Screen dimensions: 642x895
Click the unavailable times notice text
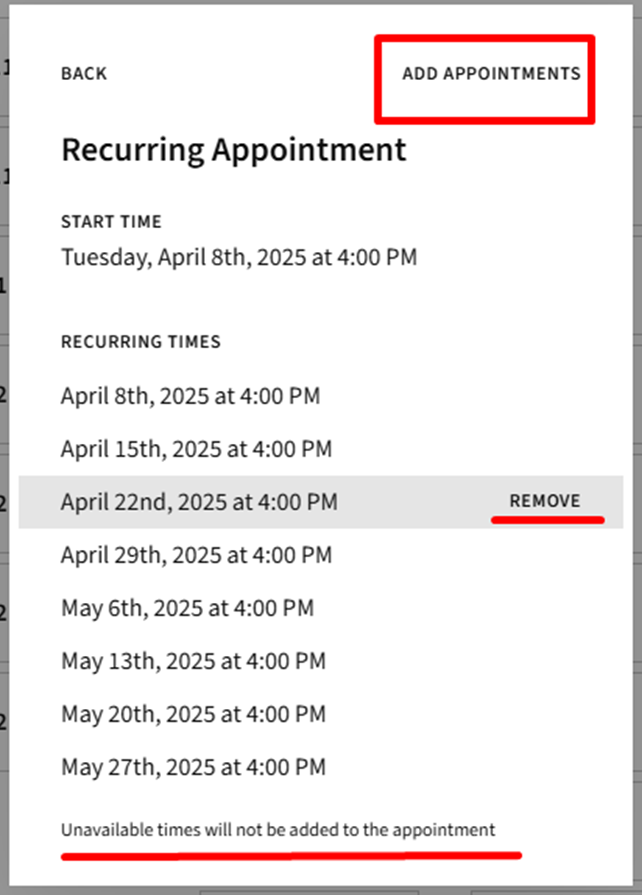[x=278, y=830]
